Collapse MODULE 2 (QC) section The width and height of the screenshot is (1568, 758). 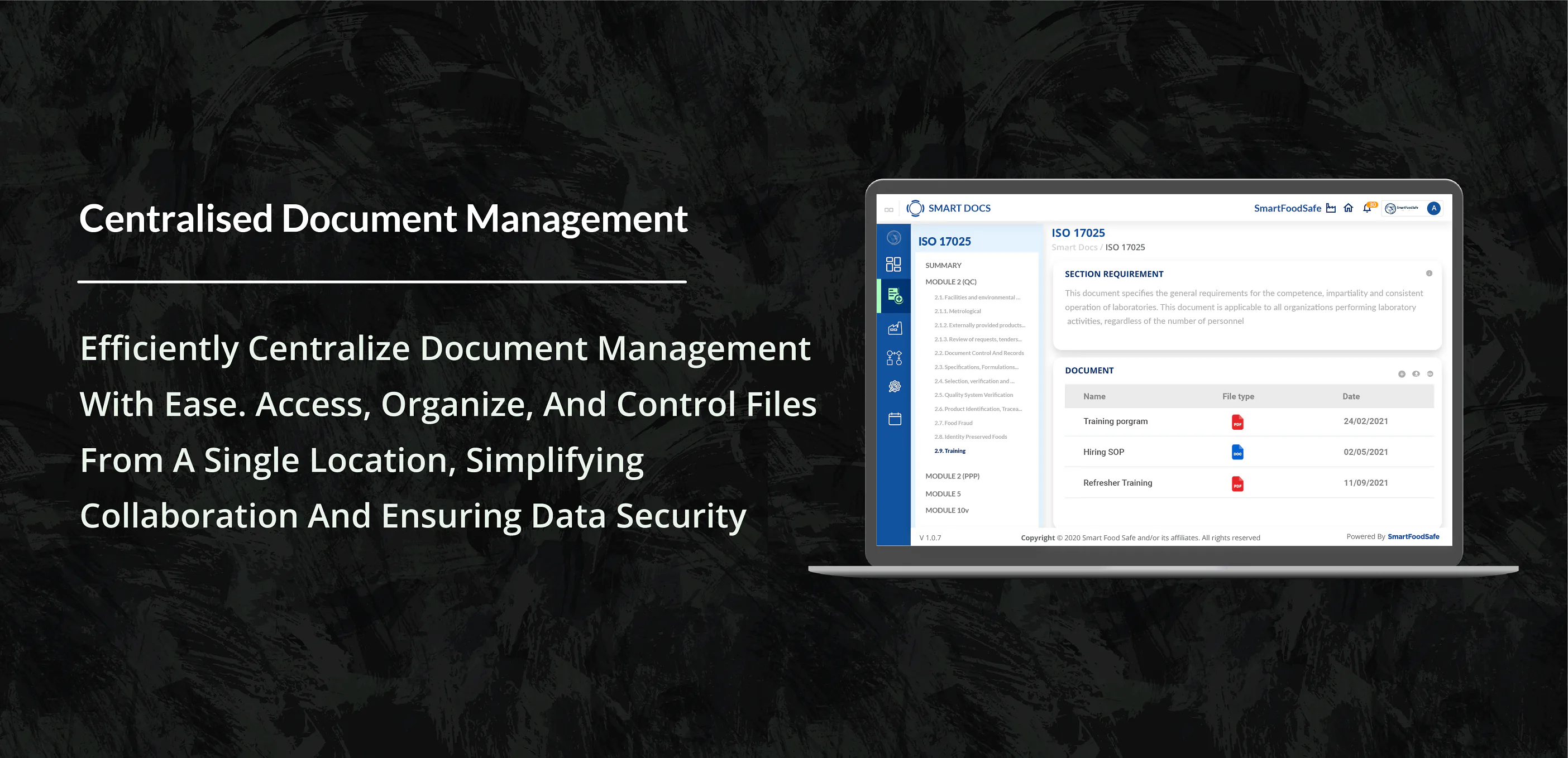(x=951, y=282)
